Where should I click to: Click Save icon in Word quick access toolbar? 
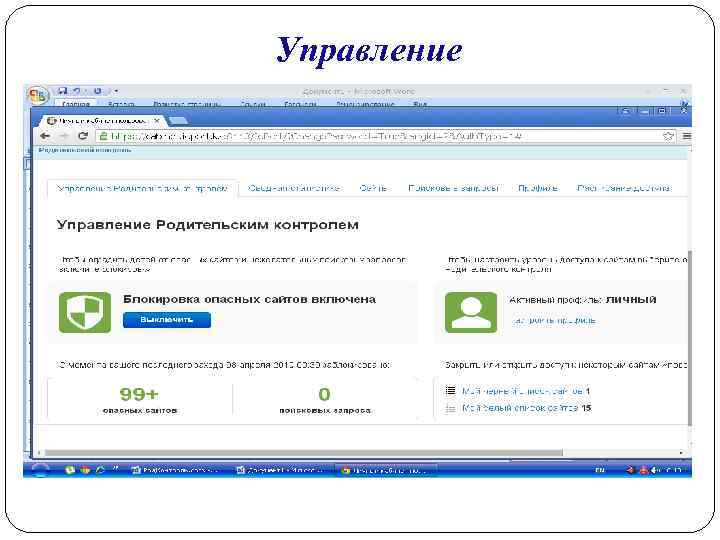[62, 91]
